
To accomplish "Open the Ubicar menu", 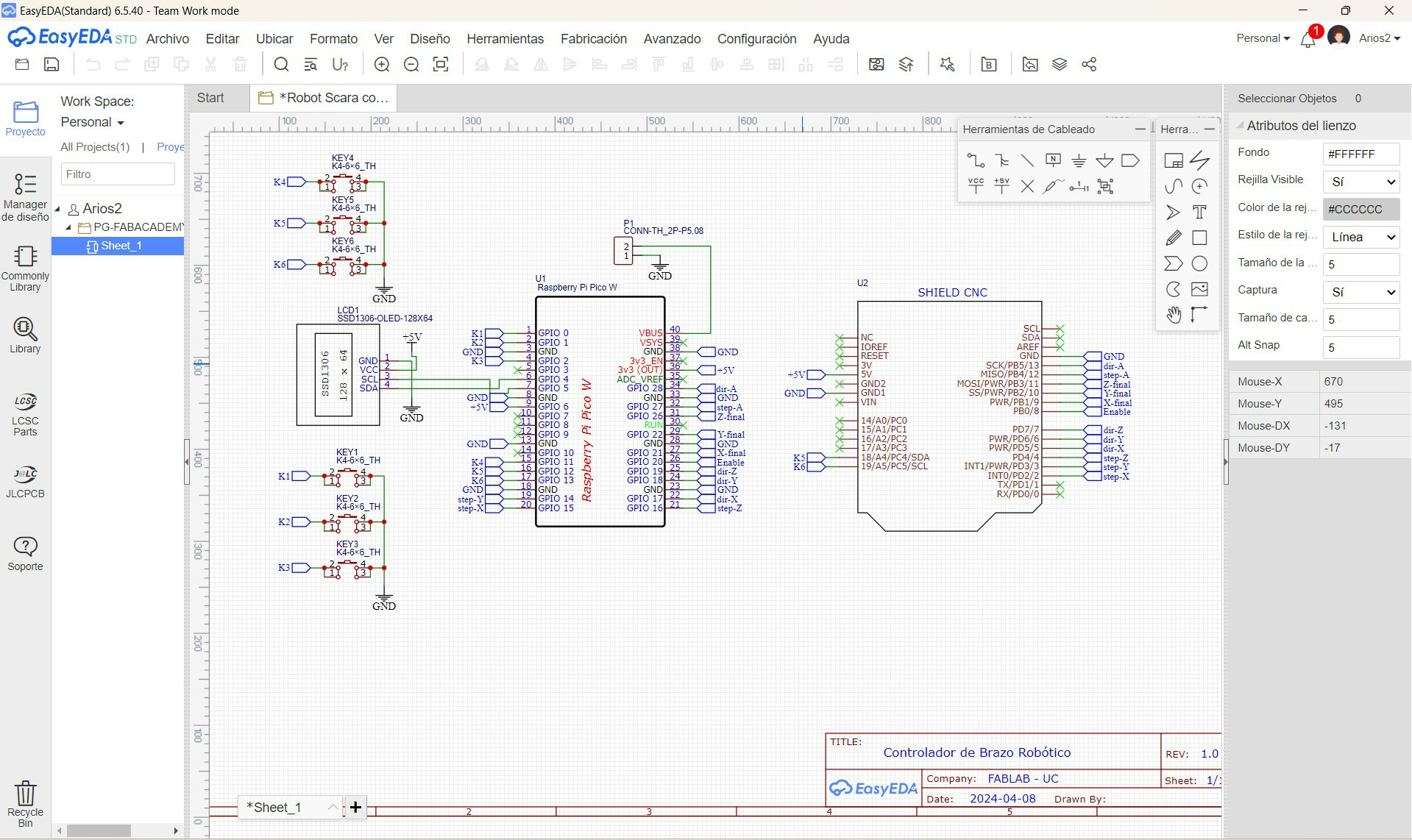I will 274,39.
